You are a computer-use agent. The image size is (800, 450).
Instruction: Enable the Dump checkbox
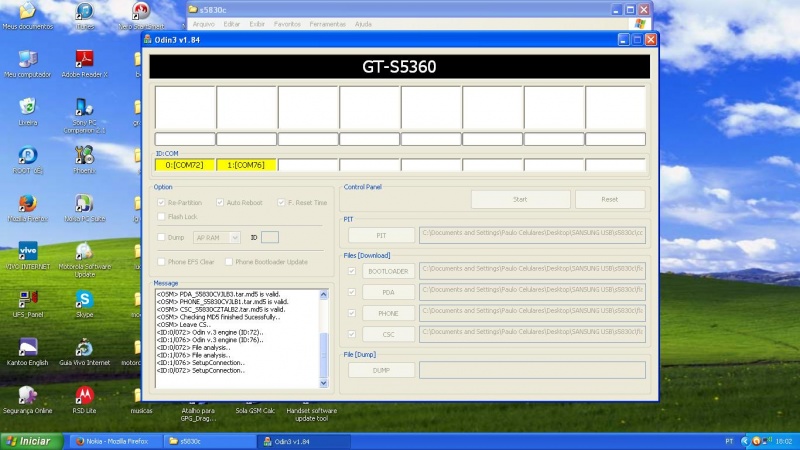161,237
